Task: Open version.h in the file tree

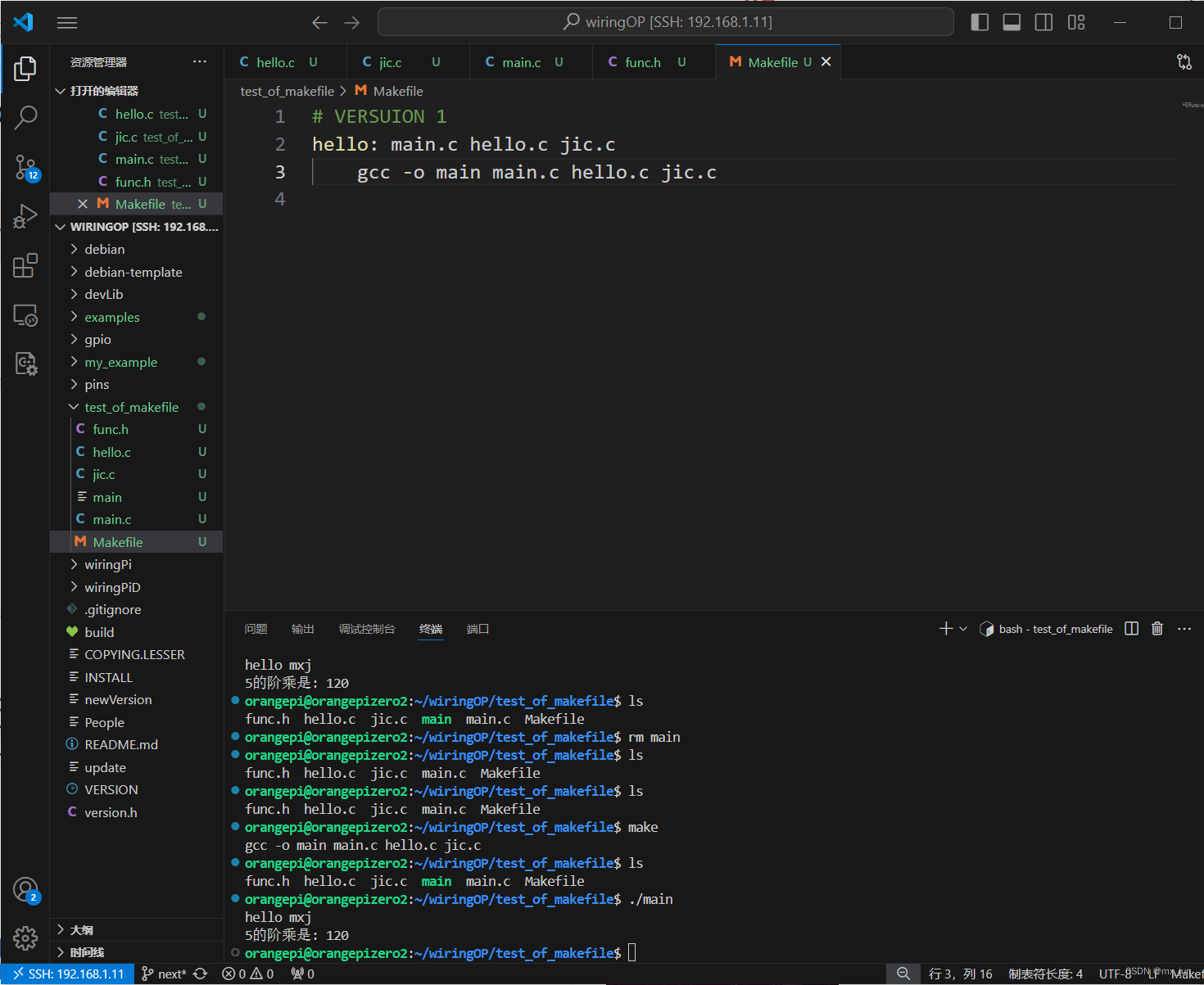Action: coord(136,812)
